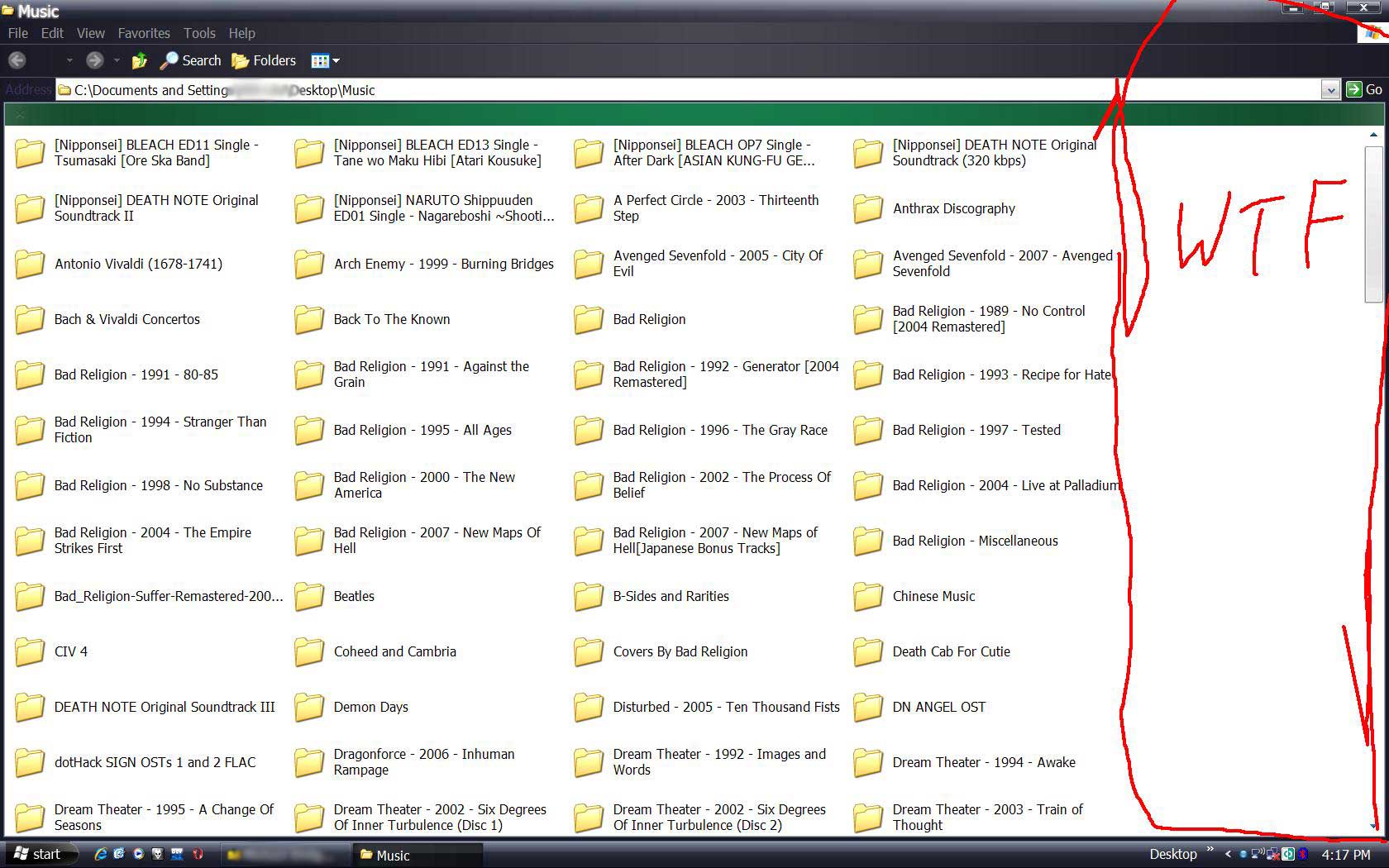Click the Go button
Screen dimensions: 1389x868
(x=1364, y=89)
